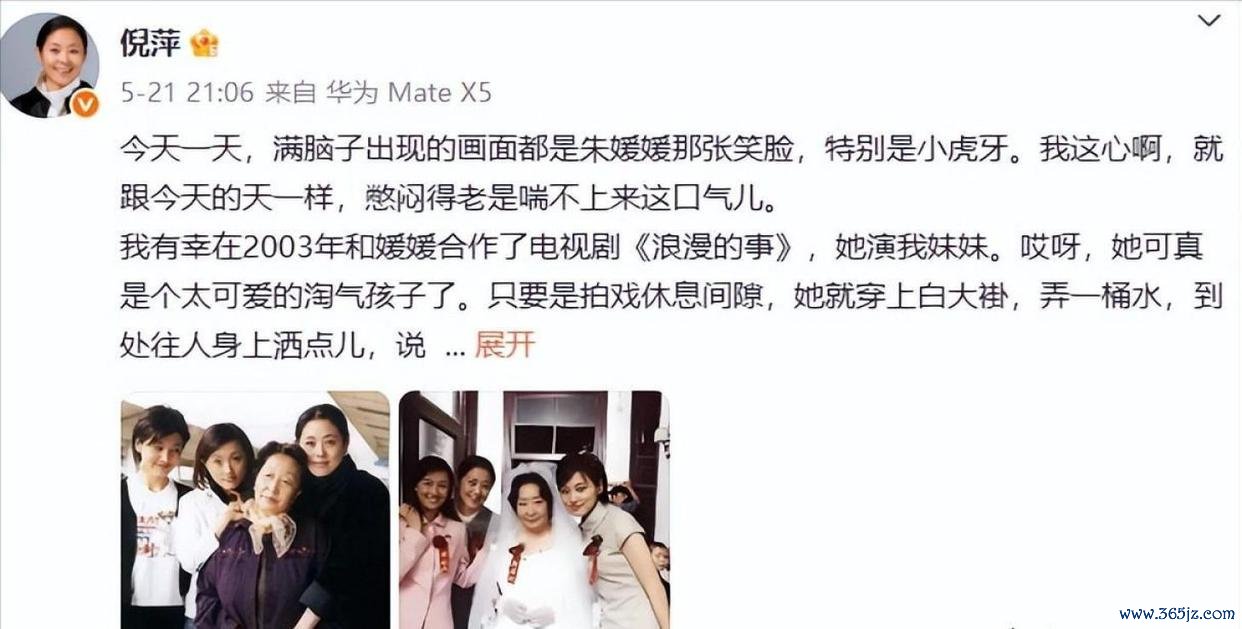1242x629 pixels.
Task: Open the first group photo thumbnail
Action: tap(255, 510)
